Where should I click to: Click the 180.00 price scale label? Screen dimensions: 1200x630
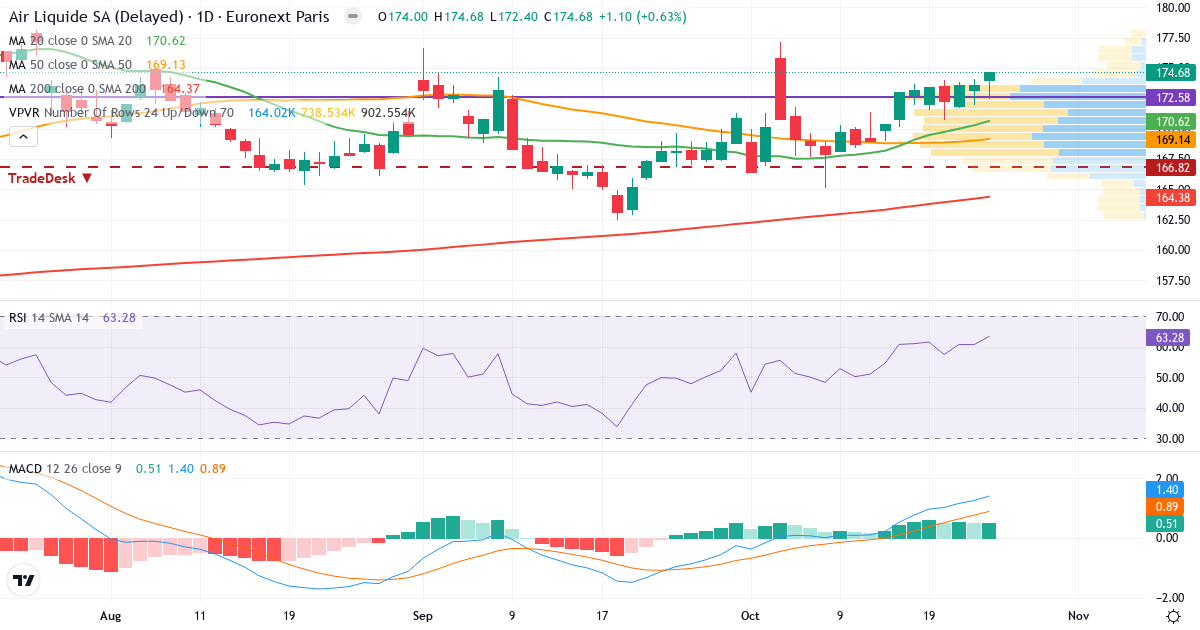(1172, 8)
